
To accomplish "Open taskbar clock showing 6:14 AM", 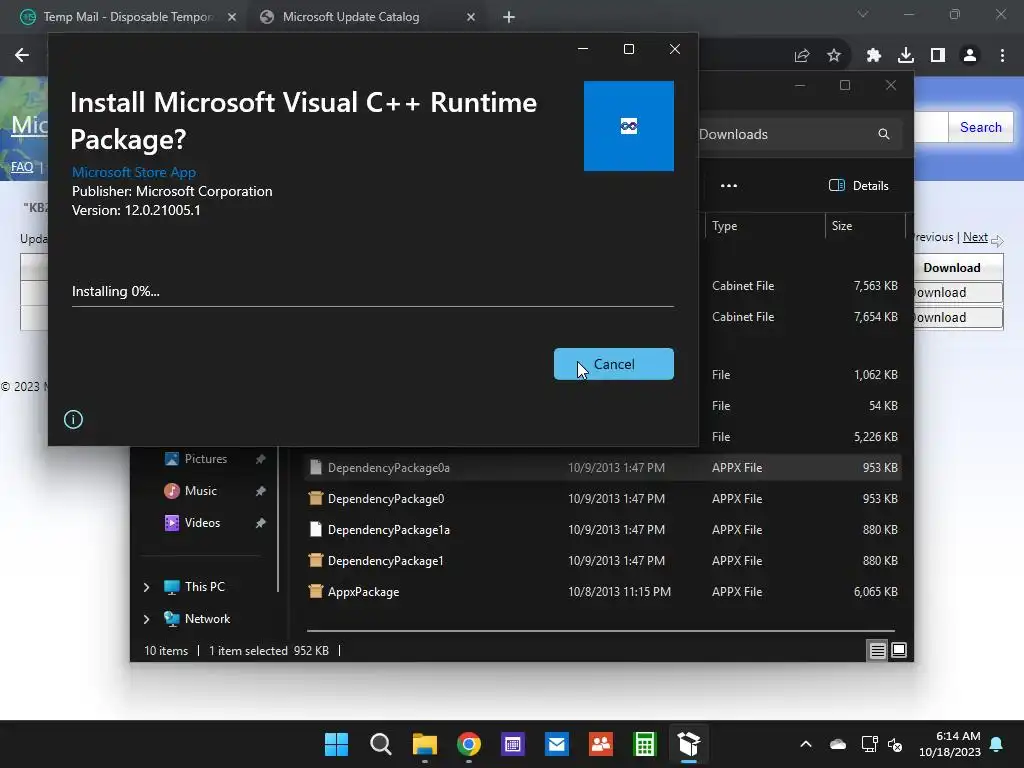I will (x=950, y=744).
